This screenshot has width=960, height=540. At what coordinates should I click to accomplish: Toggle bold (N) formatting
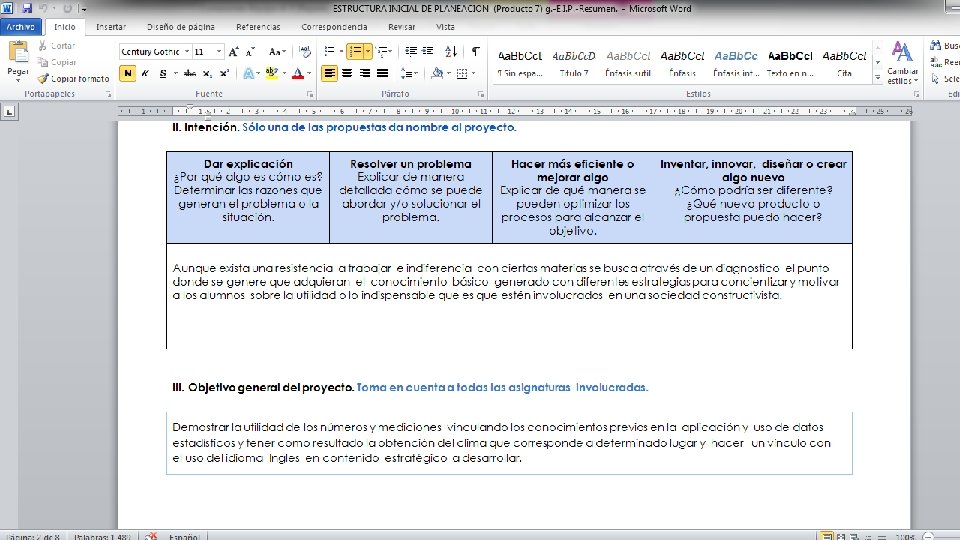click(127, 73)
